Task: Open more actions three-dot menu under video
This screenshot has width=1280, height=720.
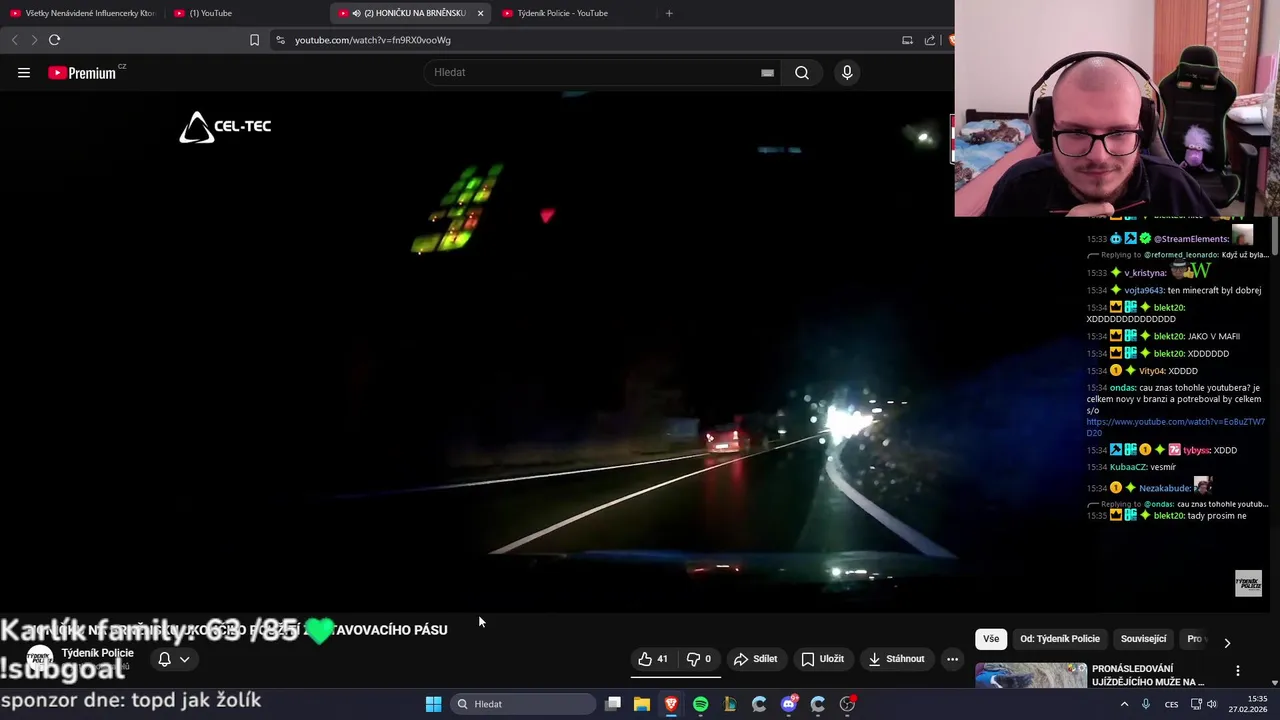Action: pos(952,659)
